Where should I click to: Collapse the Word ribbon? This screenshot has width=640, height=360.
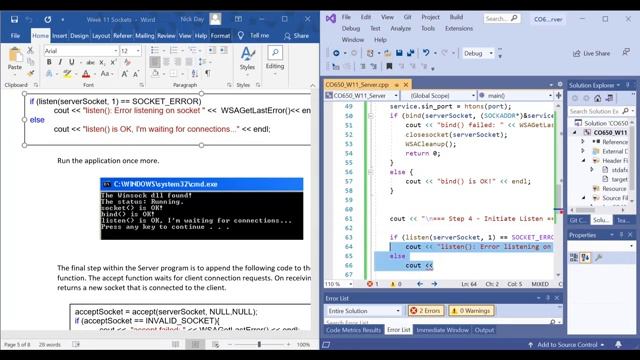[x=313, y=85]
